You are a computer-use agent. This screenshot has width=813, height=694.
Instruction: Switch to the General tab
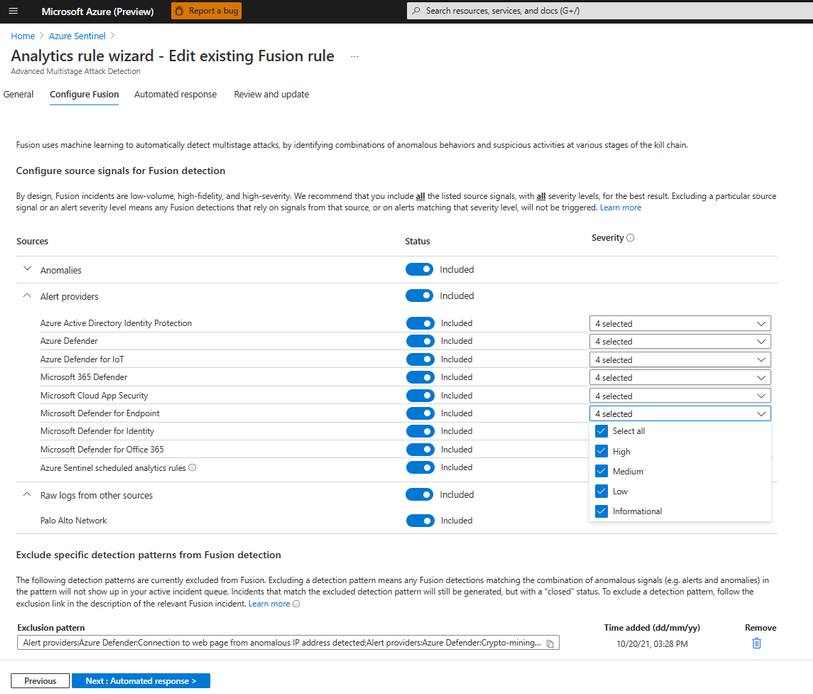click(18, 94)
